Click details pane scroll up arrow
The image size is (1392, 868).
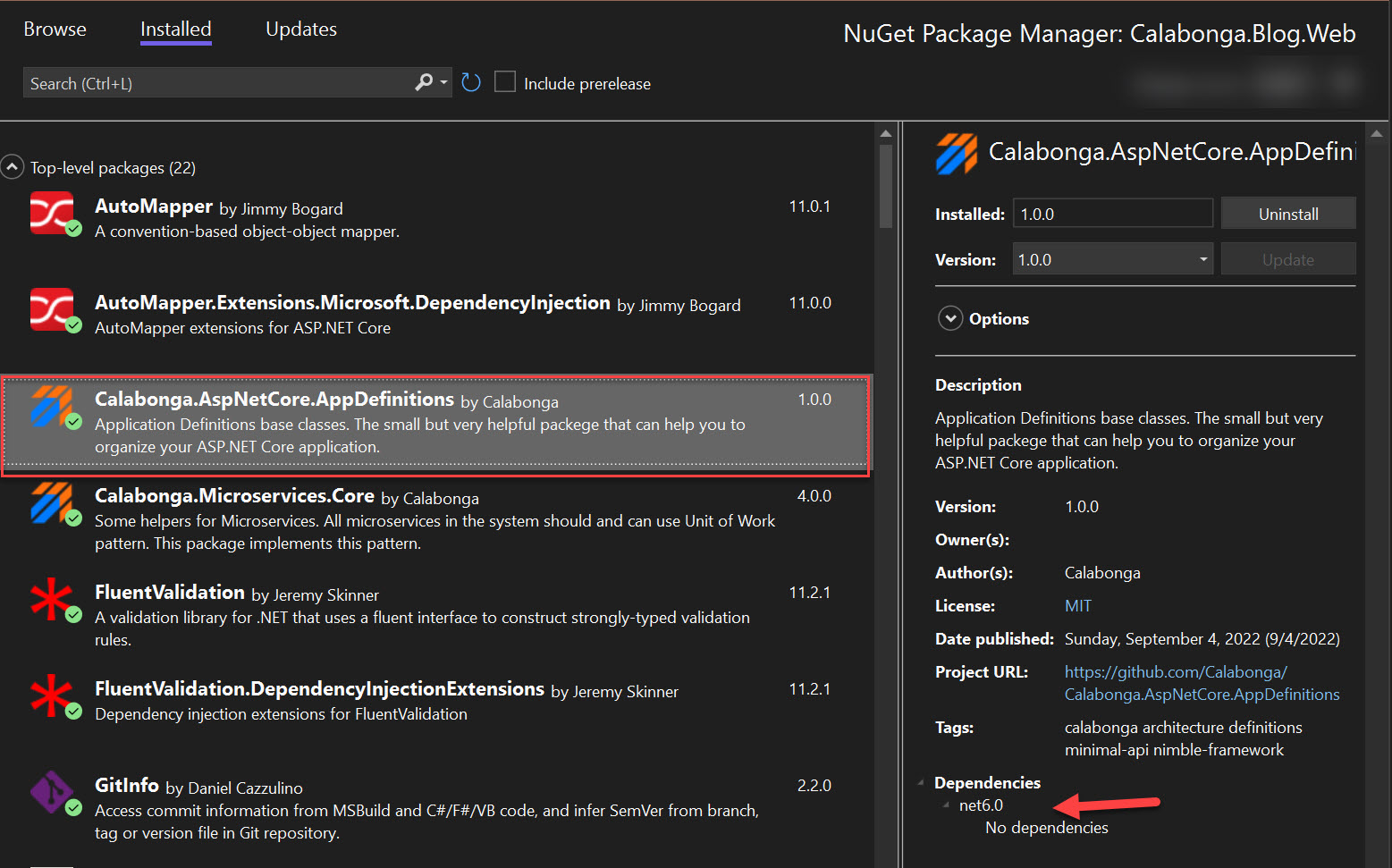point(1377,133)
